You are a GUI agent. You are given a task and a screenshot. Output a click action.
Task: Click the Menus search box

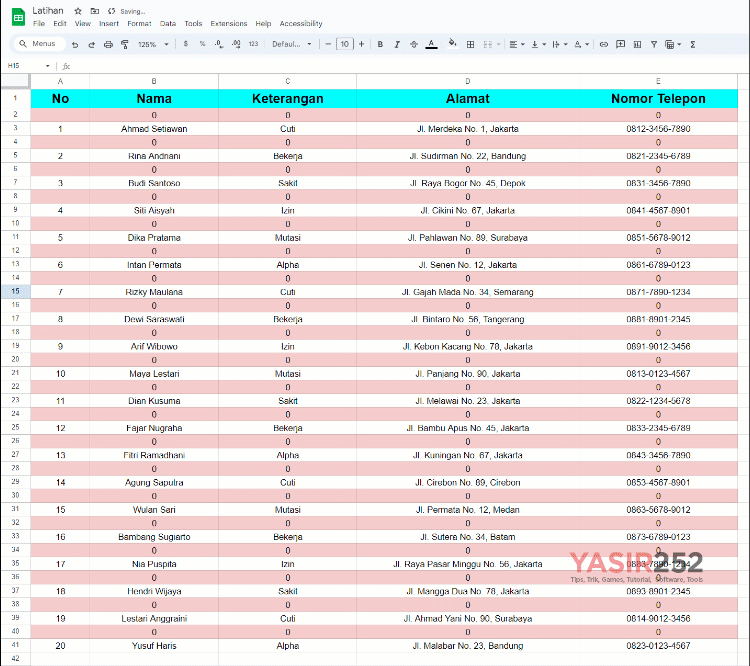(x=39, y=44)
